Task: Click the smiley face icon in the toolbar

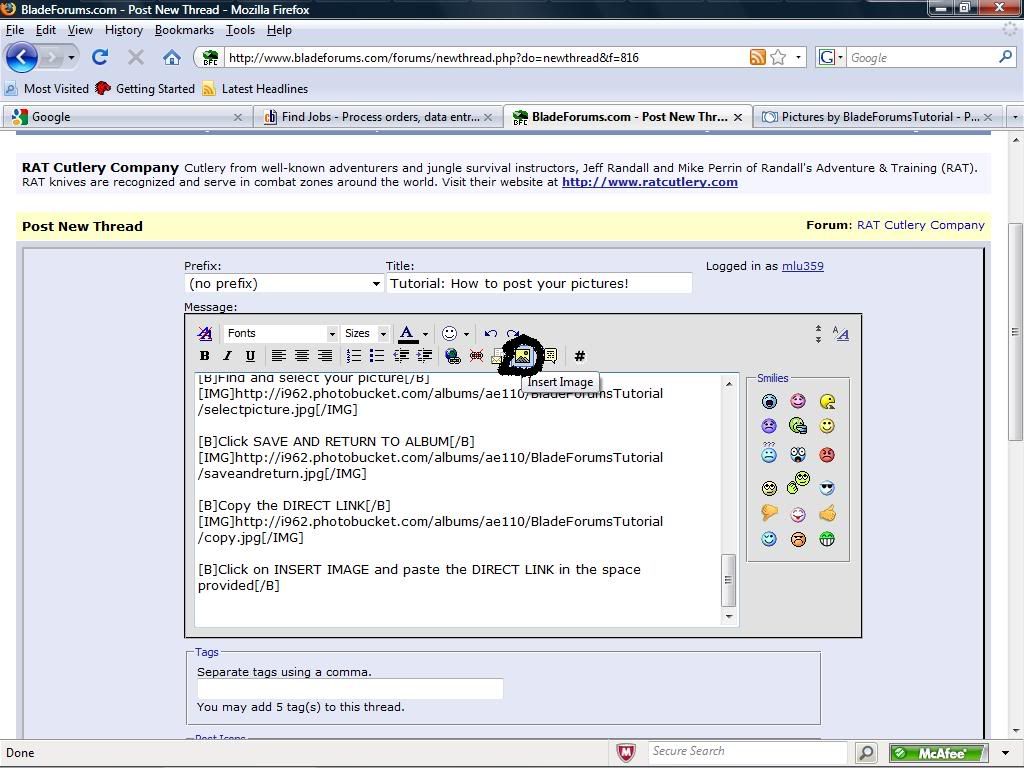Action: 449,333
